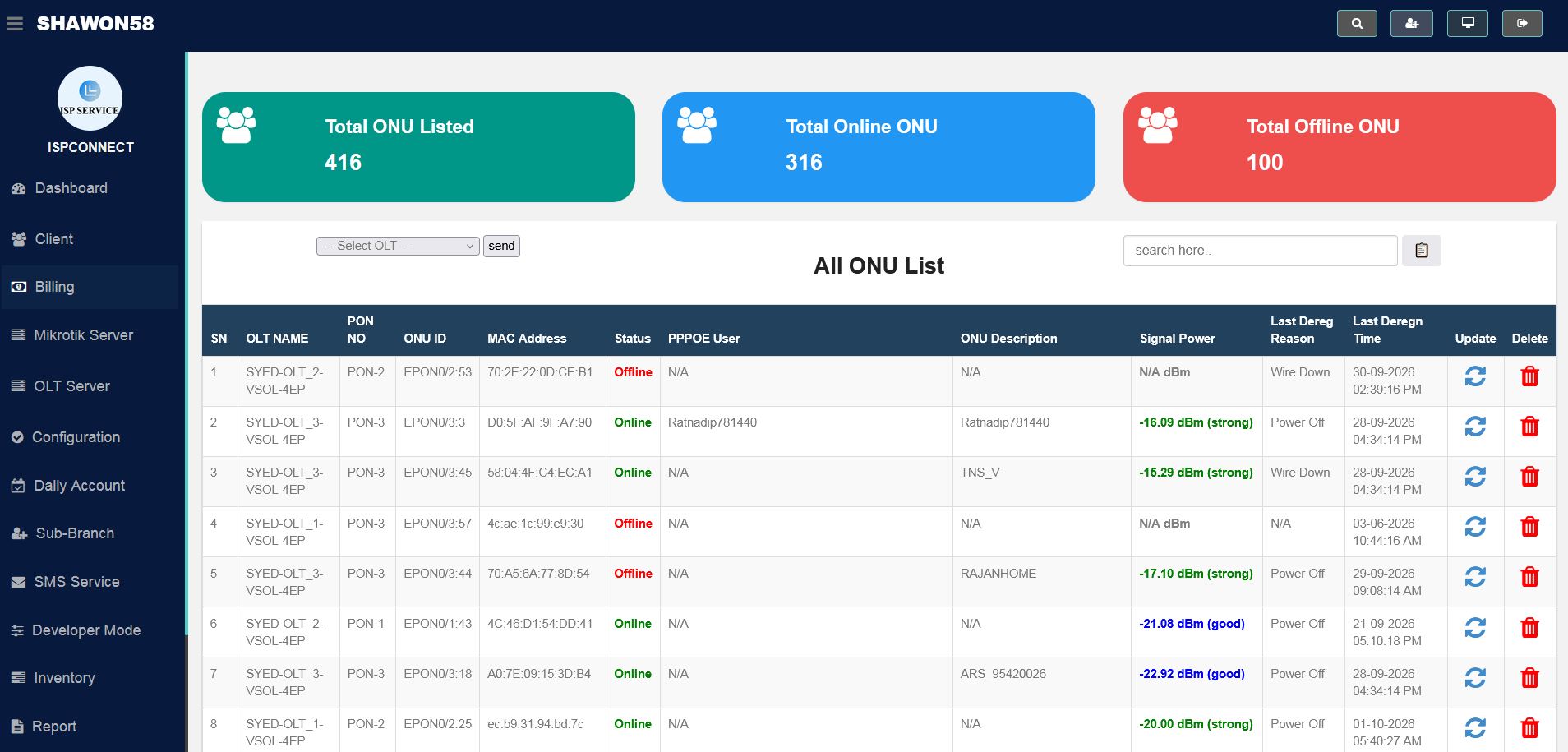Update ONU with MAC 4c:ae:1c:99:e9:30
Screen dimensions: 1568x752
[x=1475, y=527]
